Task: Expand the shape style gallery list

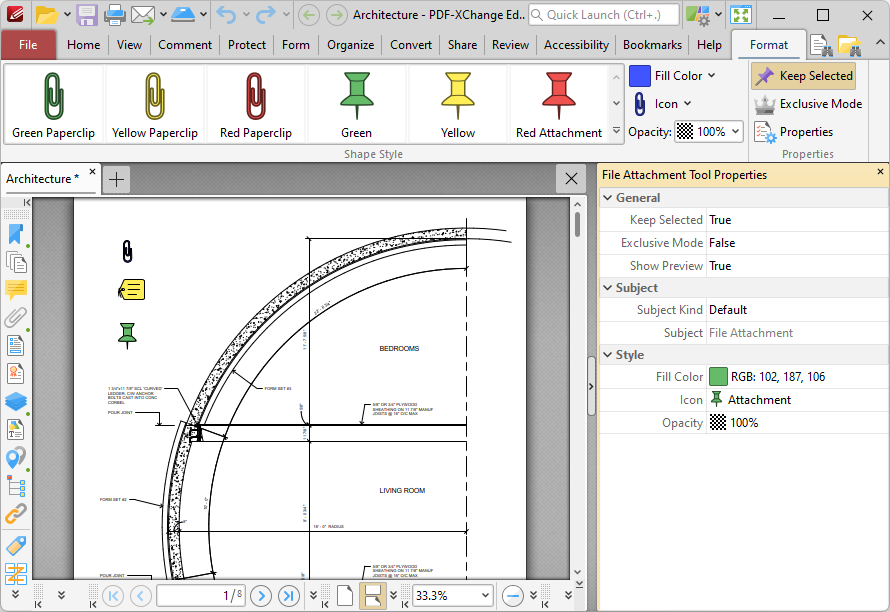Action: click(x=616, y=131)
